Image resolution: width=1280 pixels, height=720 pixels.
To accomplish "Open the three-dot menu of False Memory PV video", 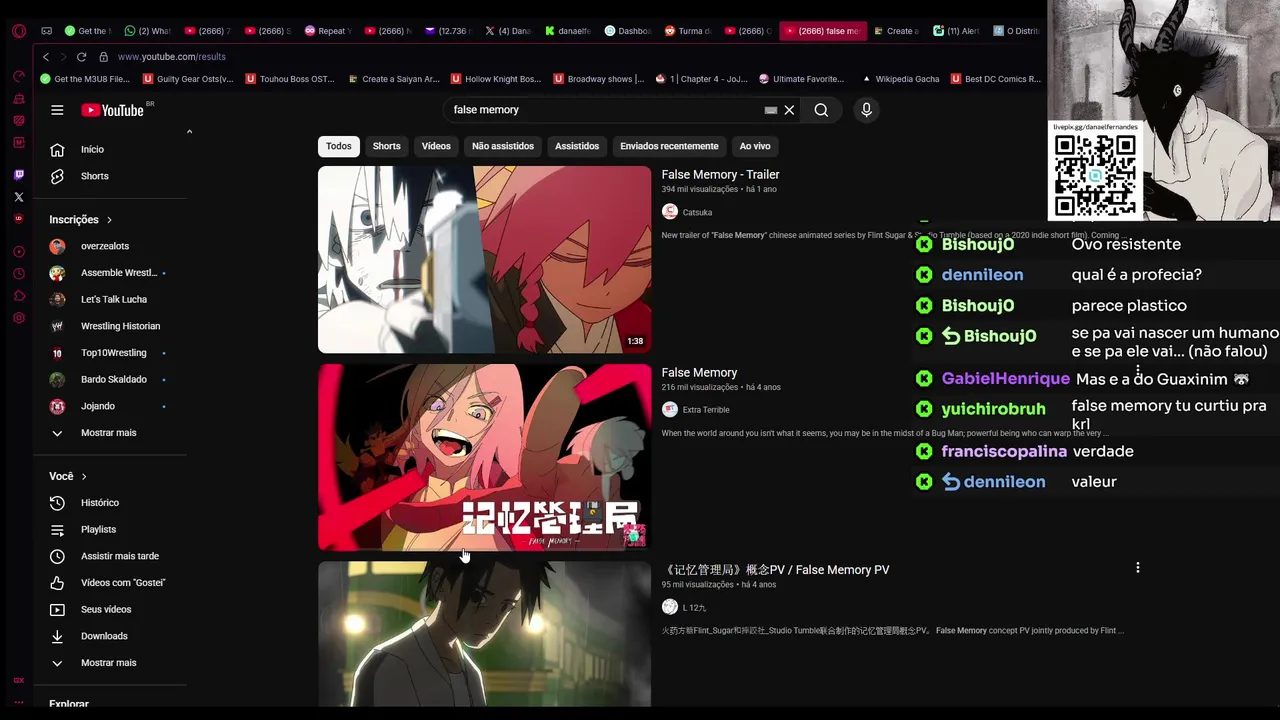I will 1137,568.
